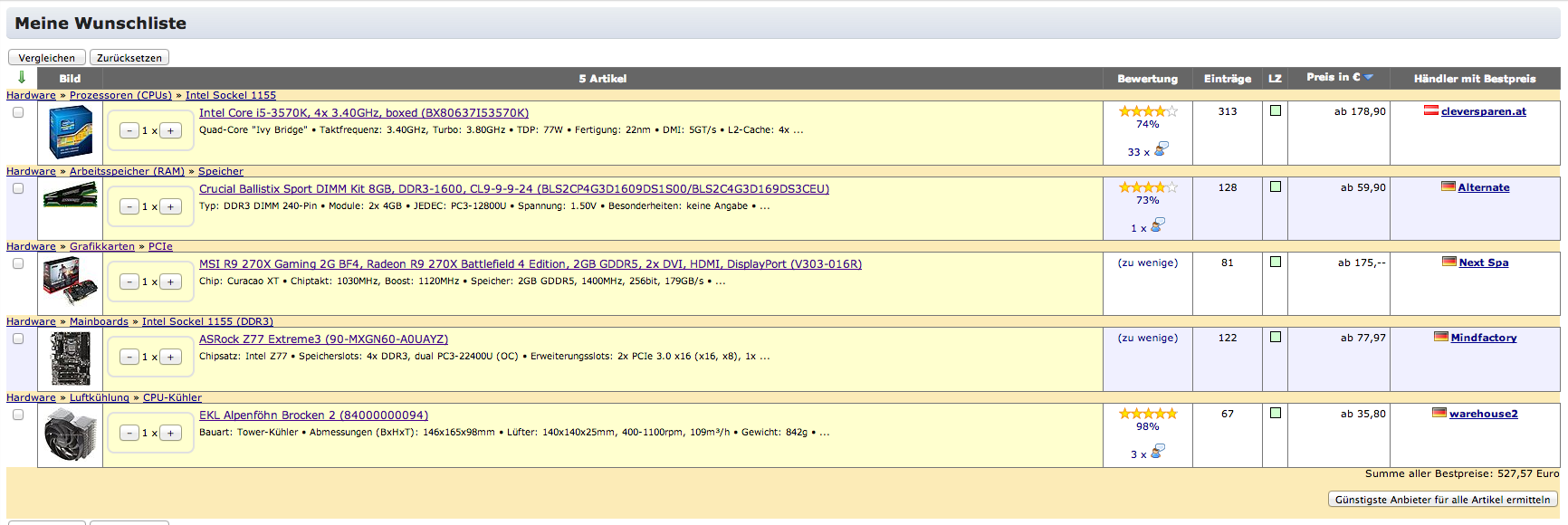Click German flag next to Alternate
The image size is (1568, 525).
(1448, 186)
